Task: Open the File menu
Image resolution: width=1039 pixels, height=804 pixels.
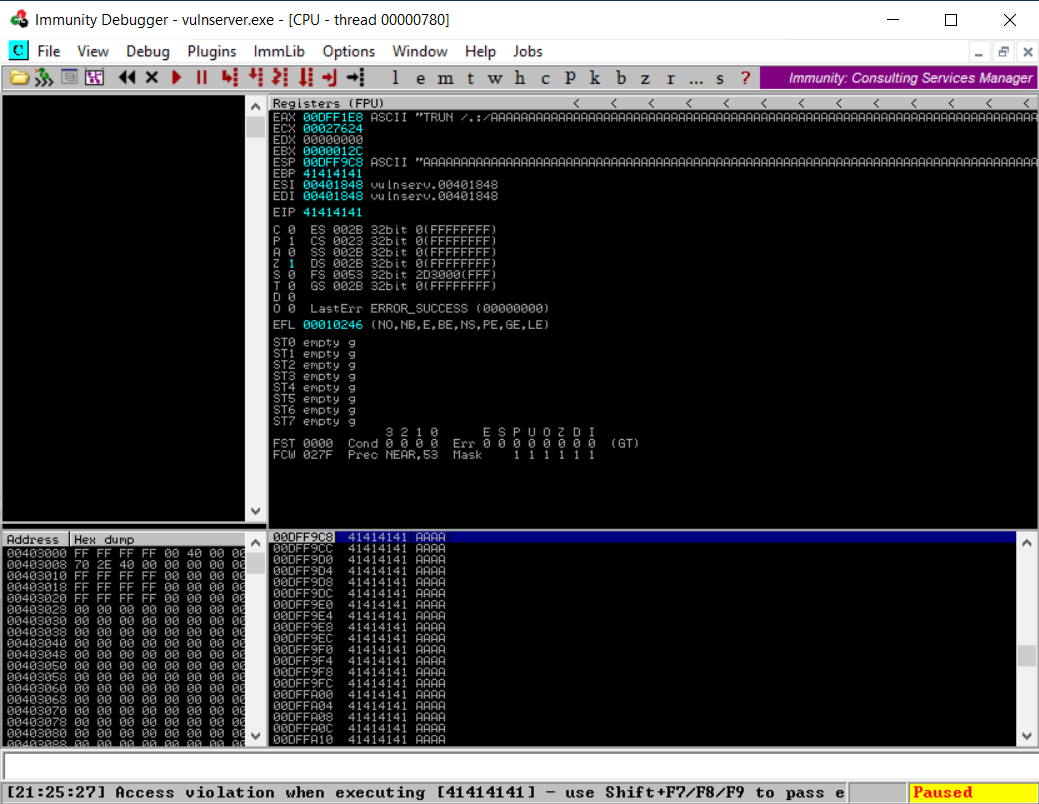Action: tap(48, 51)
